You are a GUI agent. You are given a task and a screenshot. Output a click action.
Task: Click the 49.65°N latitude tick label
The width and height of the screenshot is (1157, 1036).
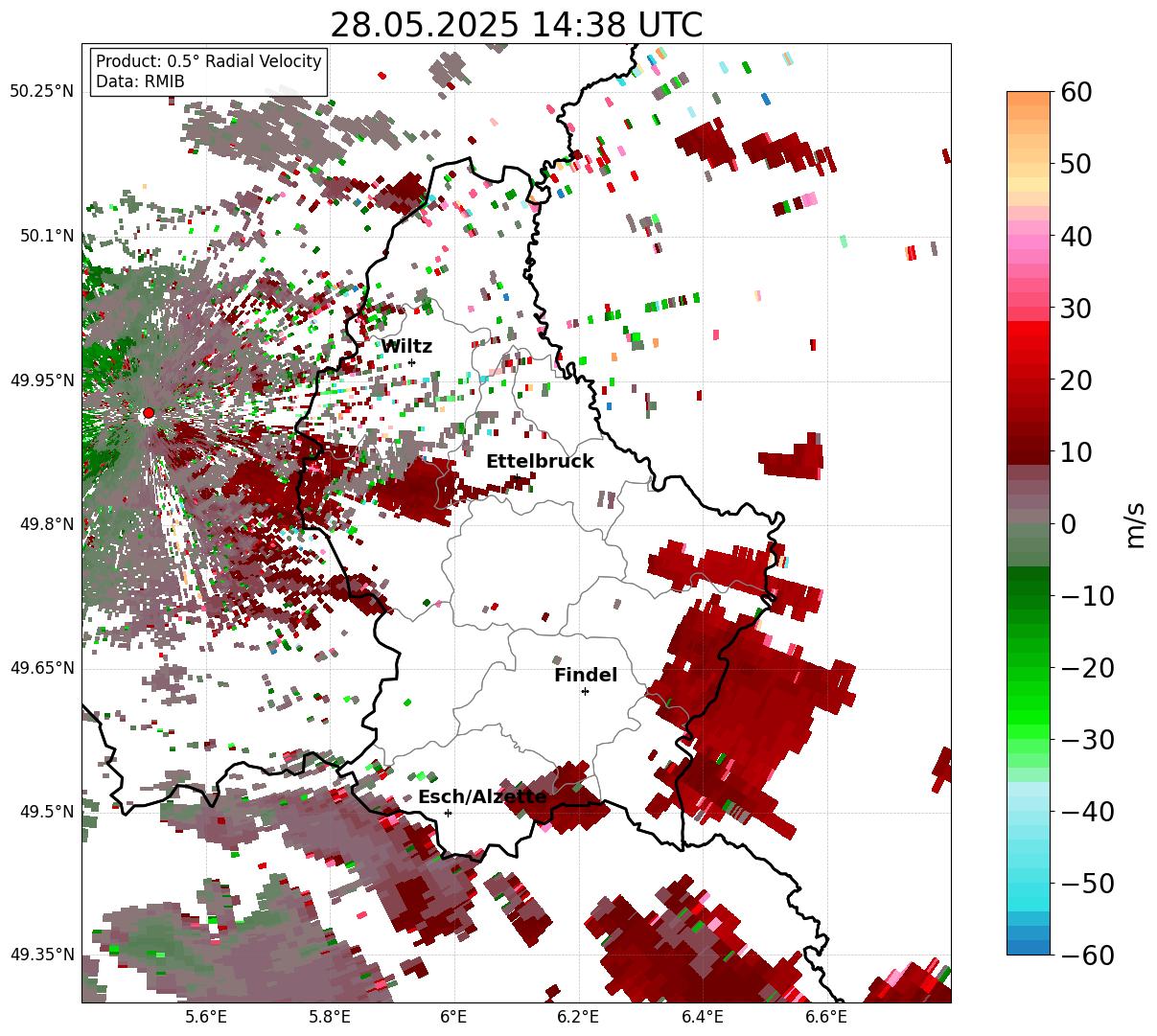coord(41,668)
